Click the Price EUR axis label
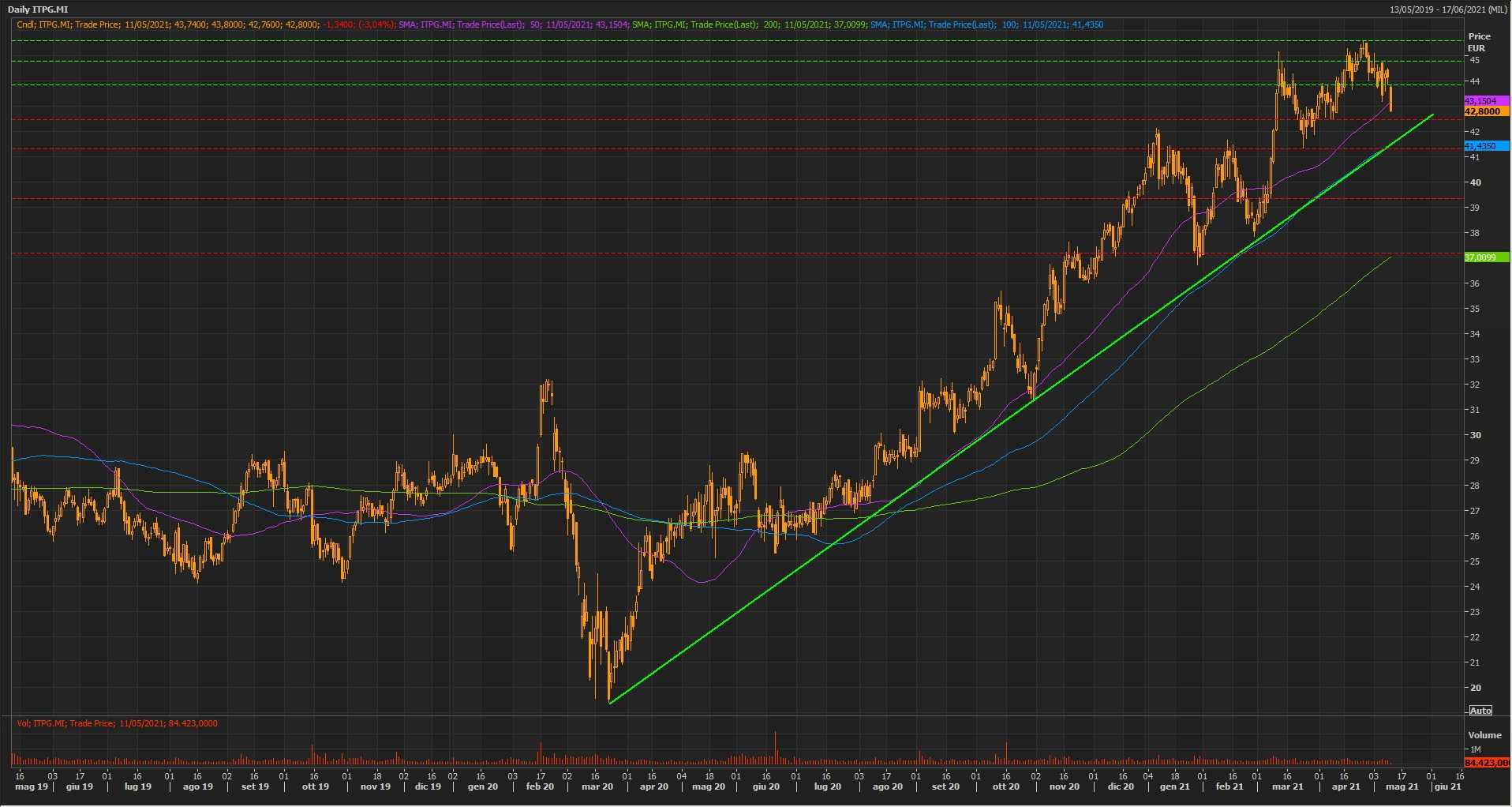Viewport: 1512px width, 807px height. click(x=1479, y=42)
